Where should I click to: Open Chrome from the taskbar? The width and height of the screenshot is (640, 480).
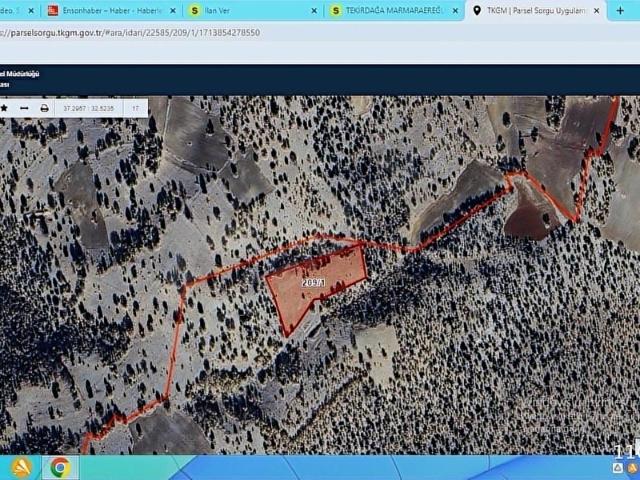coord(60,468)
